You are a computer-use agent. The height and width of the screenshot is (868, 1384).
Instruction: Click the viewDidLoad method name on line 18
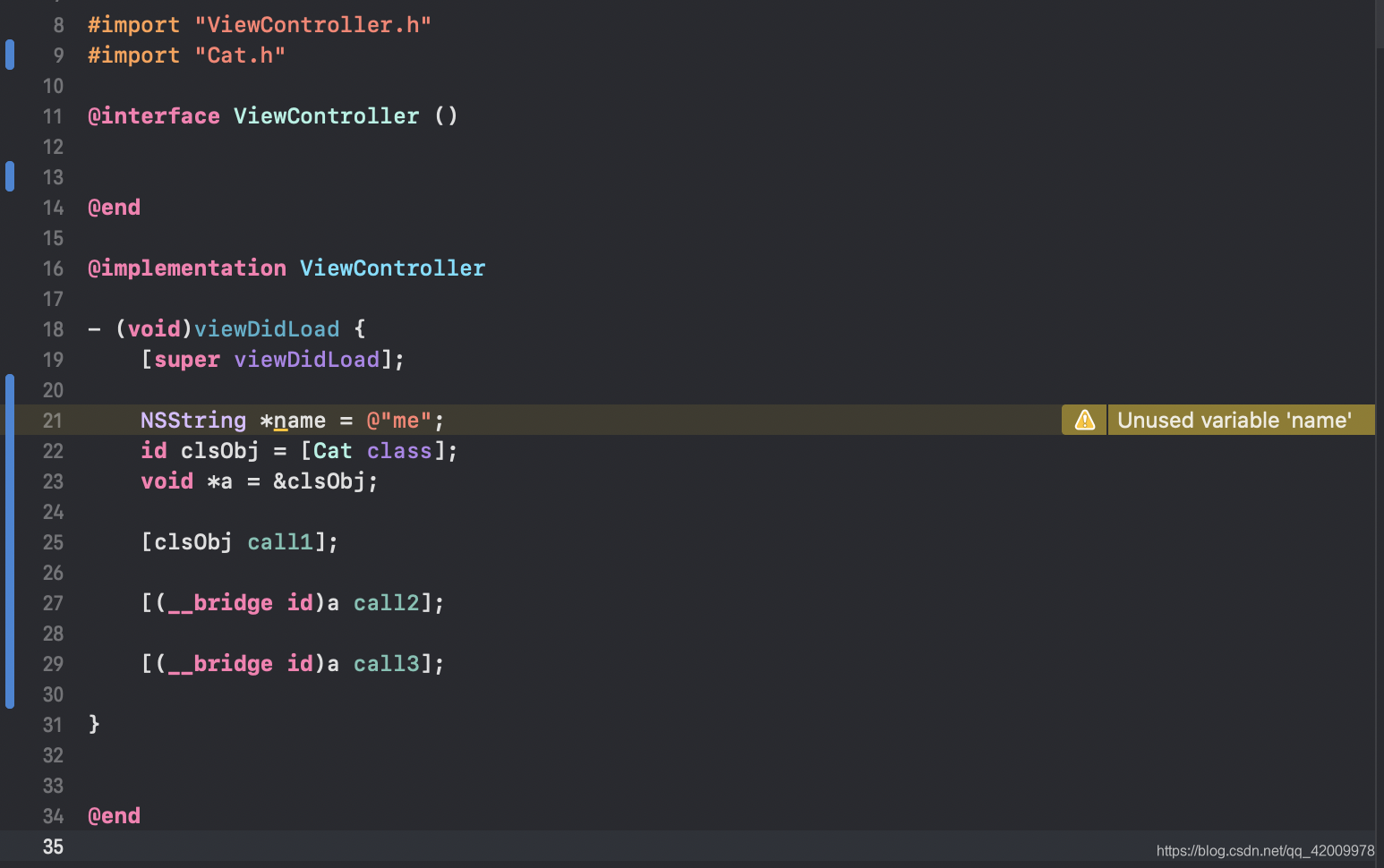tap(267, 329)
